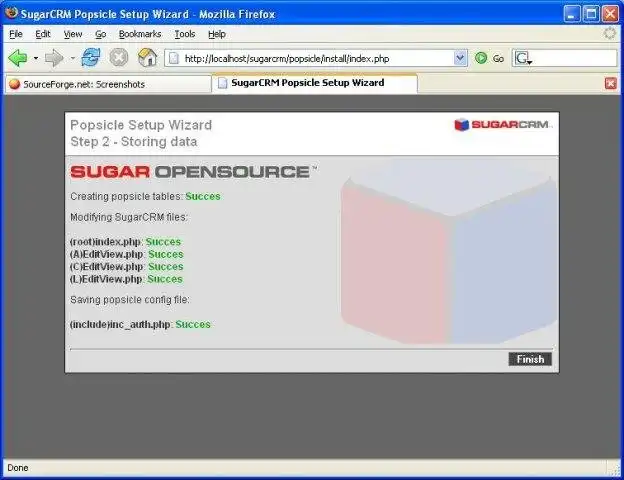This screenshot has height=480, width=624.
Task: Minimize the Firefox window
Action: pos(571,14)
